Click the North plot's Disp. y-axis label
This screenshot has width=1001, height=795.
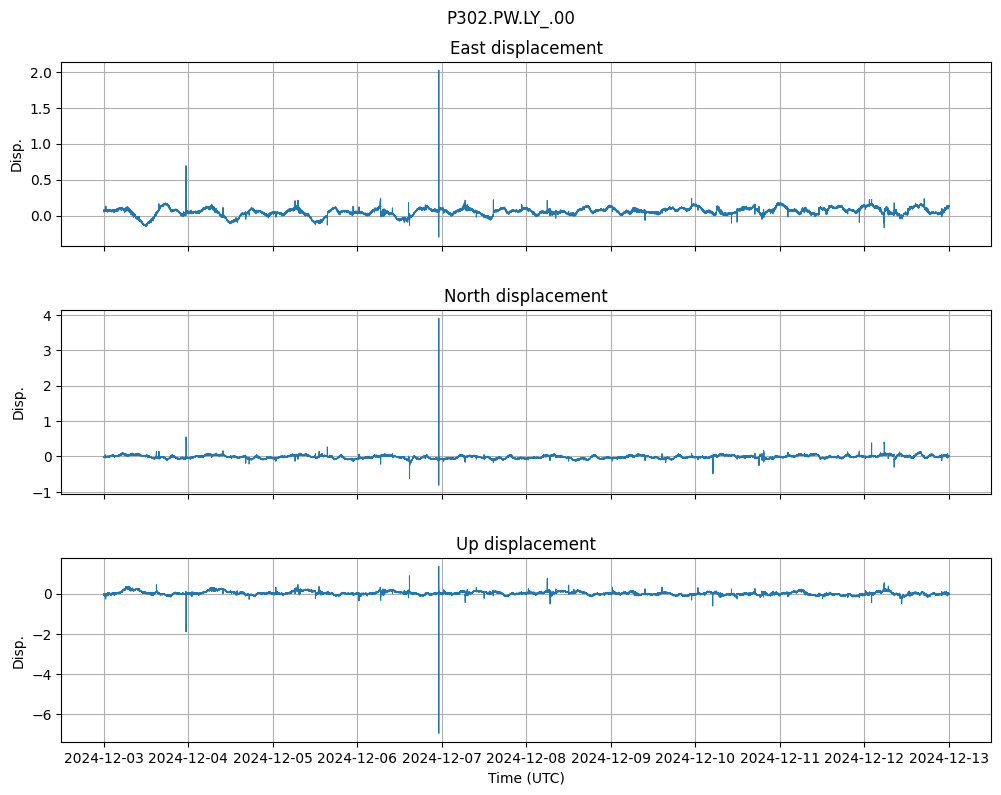[17, 402]
